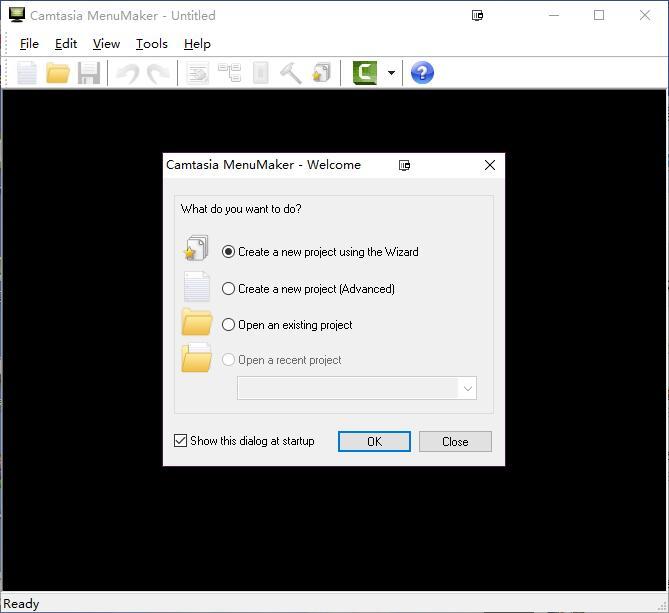Click the Undo arrow toolbar icon
Viewport: 669px width, 613px height.
(127, 73)
